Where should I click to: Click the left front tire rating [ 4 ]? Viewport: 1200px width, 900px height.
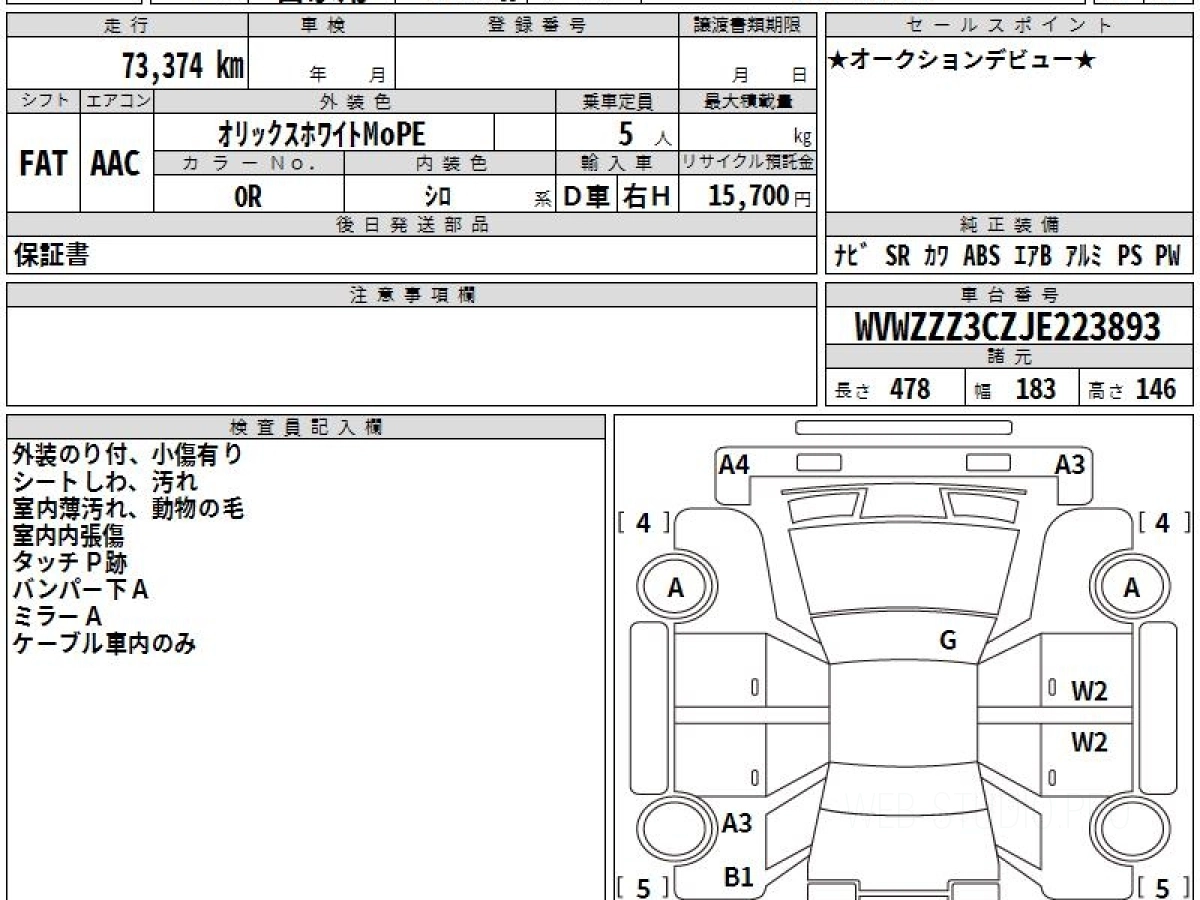tap(644, 523)
